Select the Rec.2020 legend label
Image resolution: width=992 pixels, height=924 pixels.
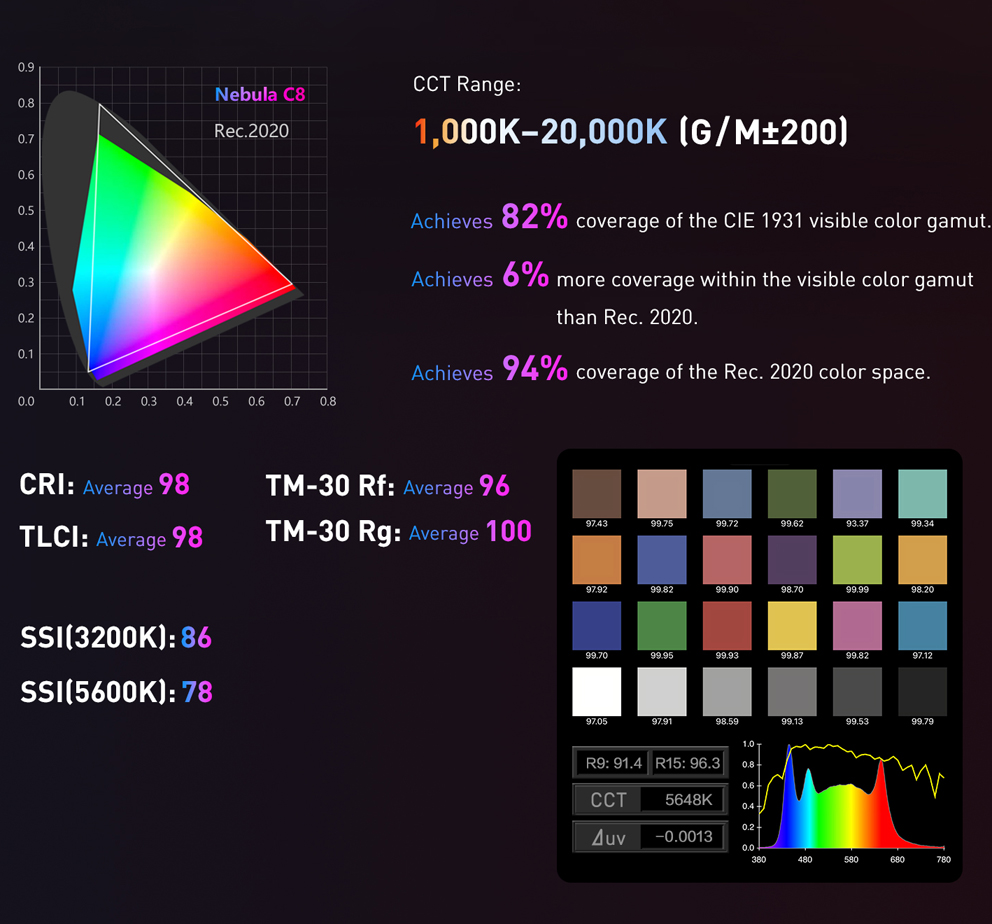coord(251,131)
